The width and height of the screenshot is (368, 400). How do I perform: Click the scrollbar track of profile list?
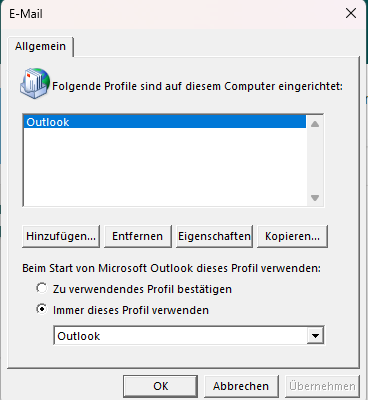pyautogui.click(x=315, y=161)
